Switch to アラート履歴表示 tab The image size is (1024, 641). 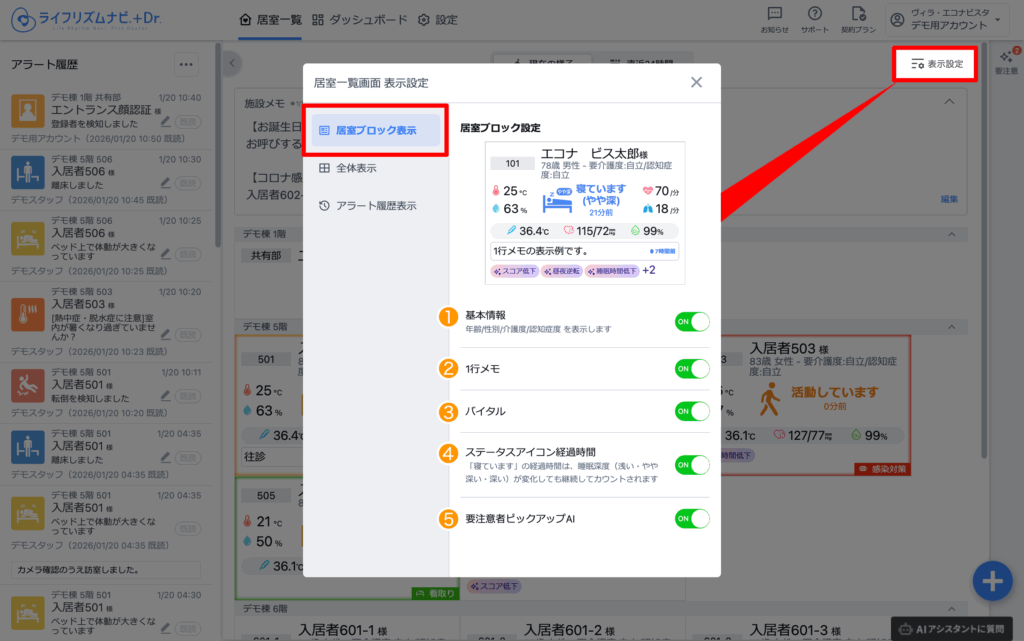point(376,205)
